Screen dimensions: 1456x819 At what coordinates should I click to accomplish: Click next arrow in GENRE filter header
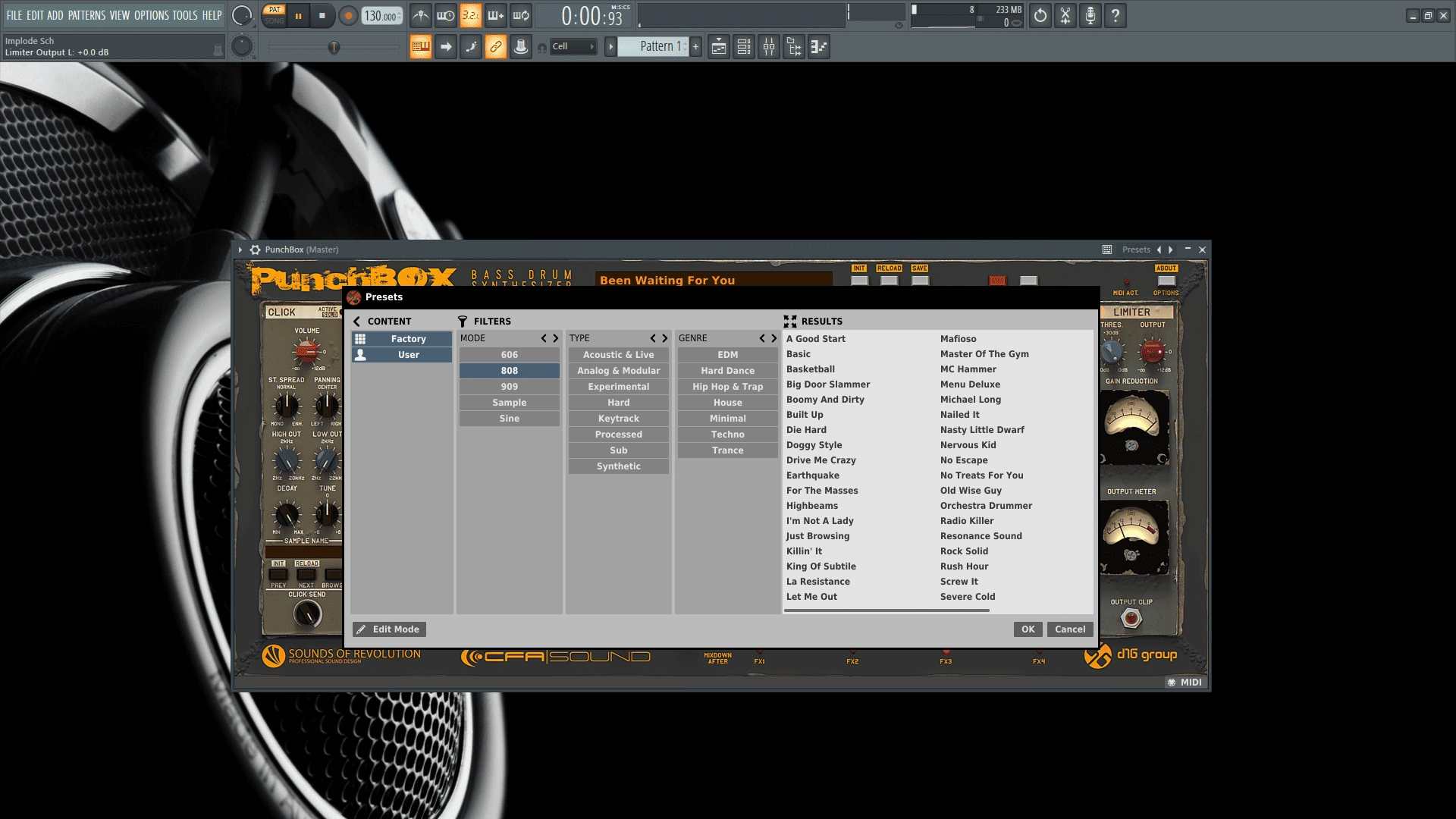(773, 338)
